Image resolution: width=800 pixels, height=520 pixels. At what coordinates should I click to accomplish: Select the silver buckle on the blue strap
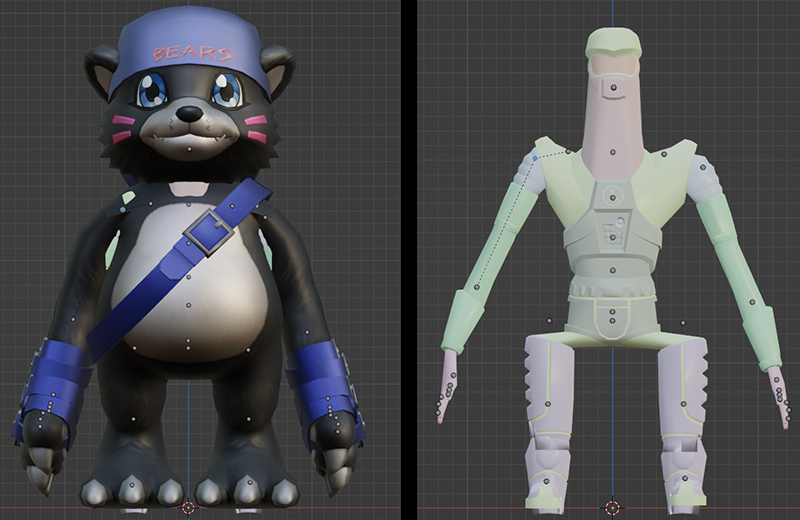point(209,233)
